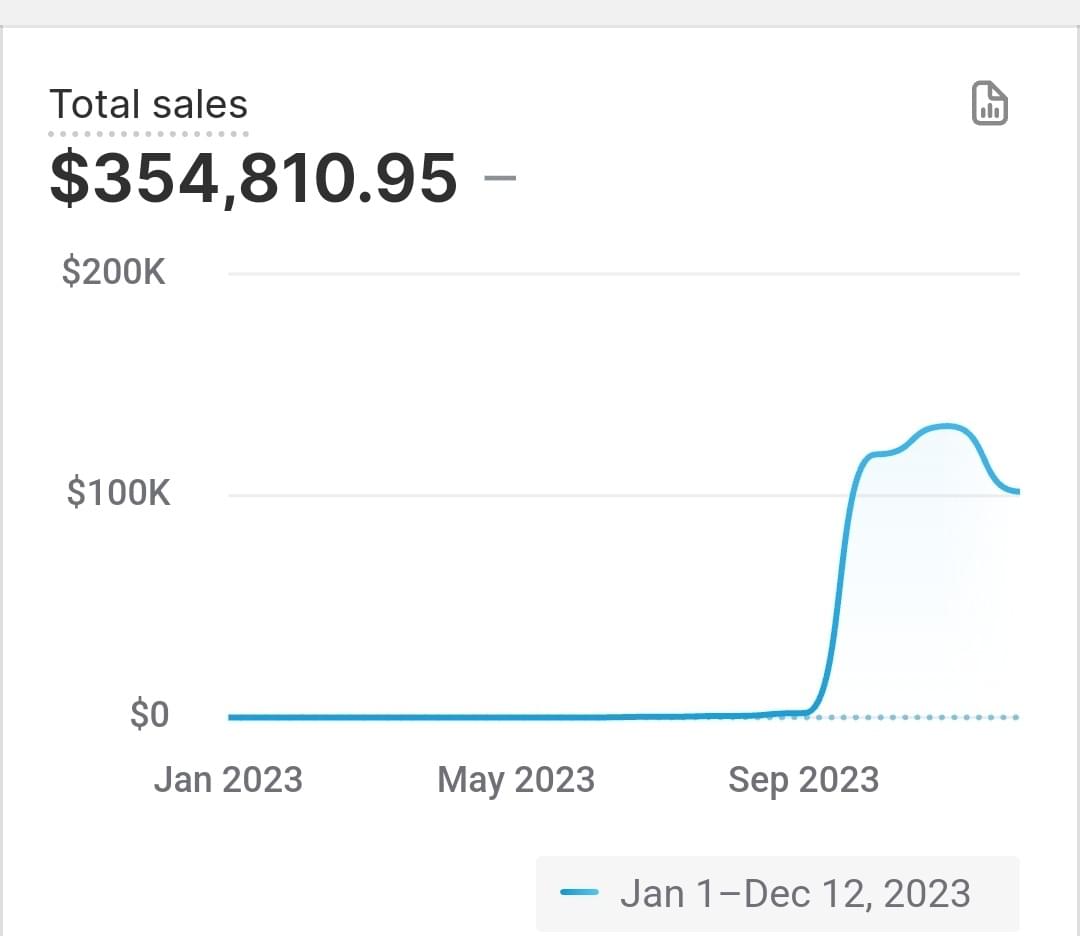Click the flat sales line above May 2023
The height and width of the screenshot is (936, 1080).
pyautogui.click(x=516, y=717)
